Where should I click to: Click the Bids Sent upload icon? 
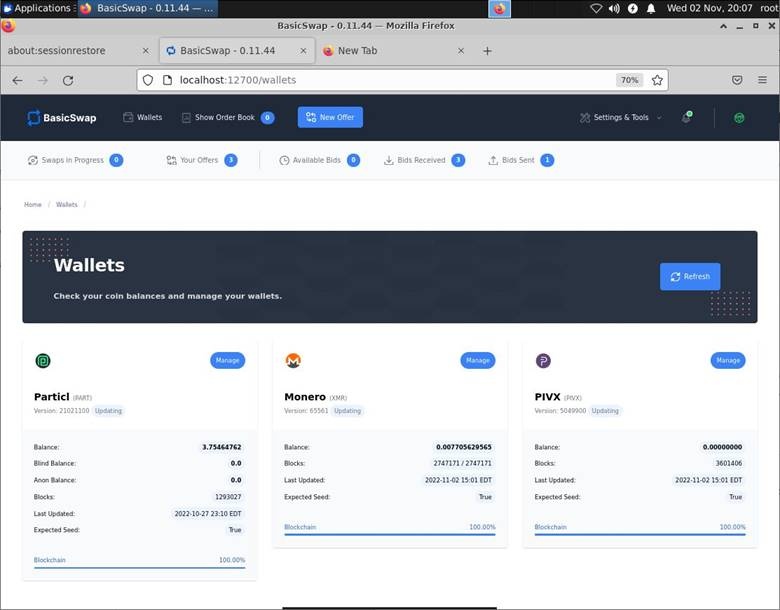[x=493, y=160]
